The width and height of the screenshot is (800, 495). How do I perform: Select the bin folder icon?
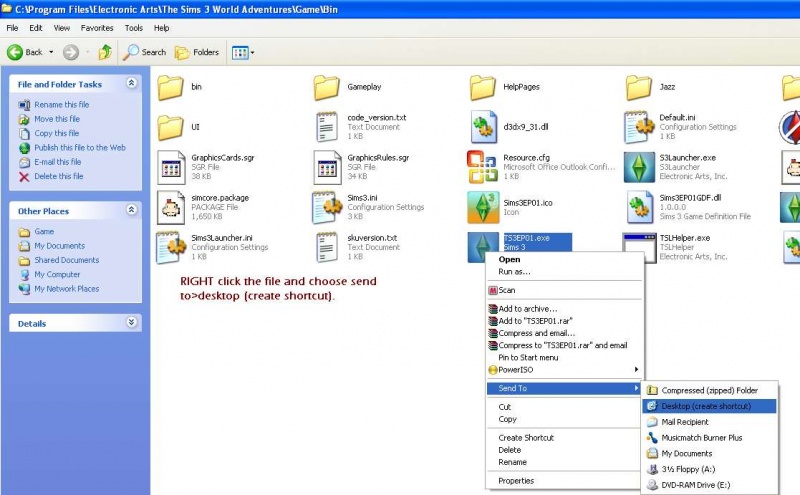click(170, 87)
